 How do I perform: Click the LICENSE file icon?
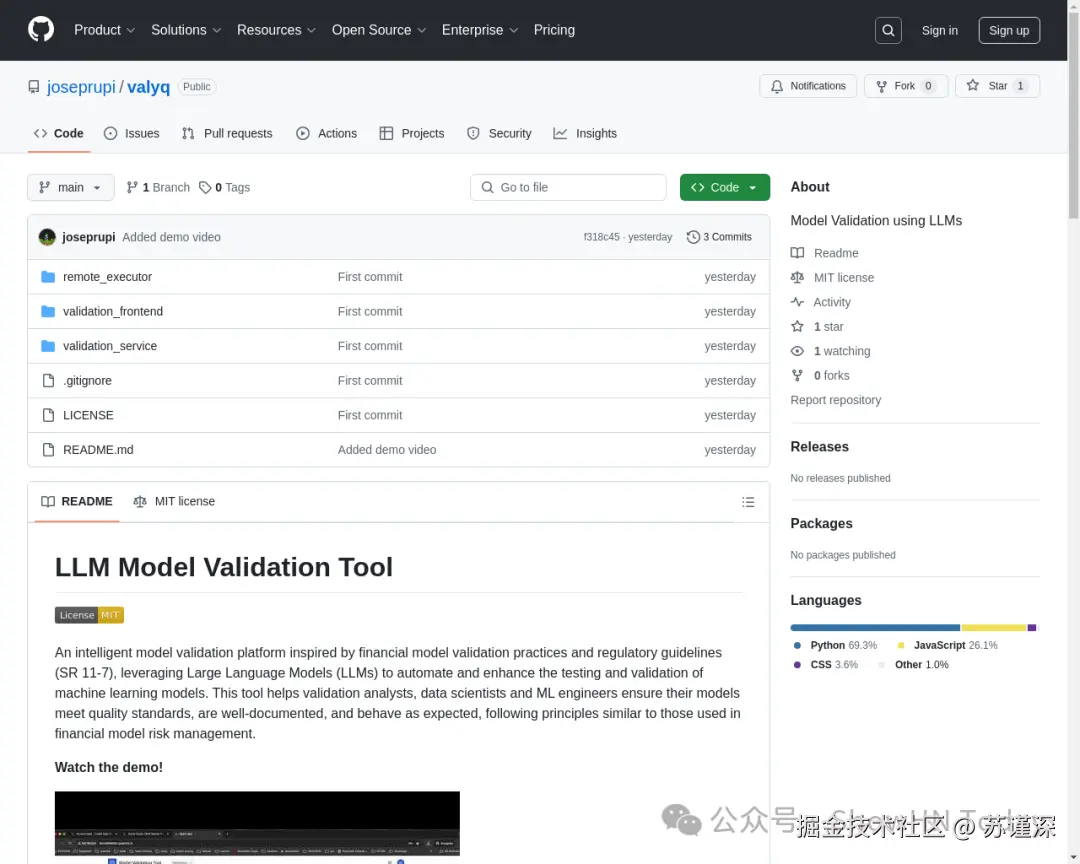pos(48,415)
